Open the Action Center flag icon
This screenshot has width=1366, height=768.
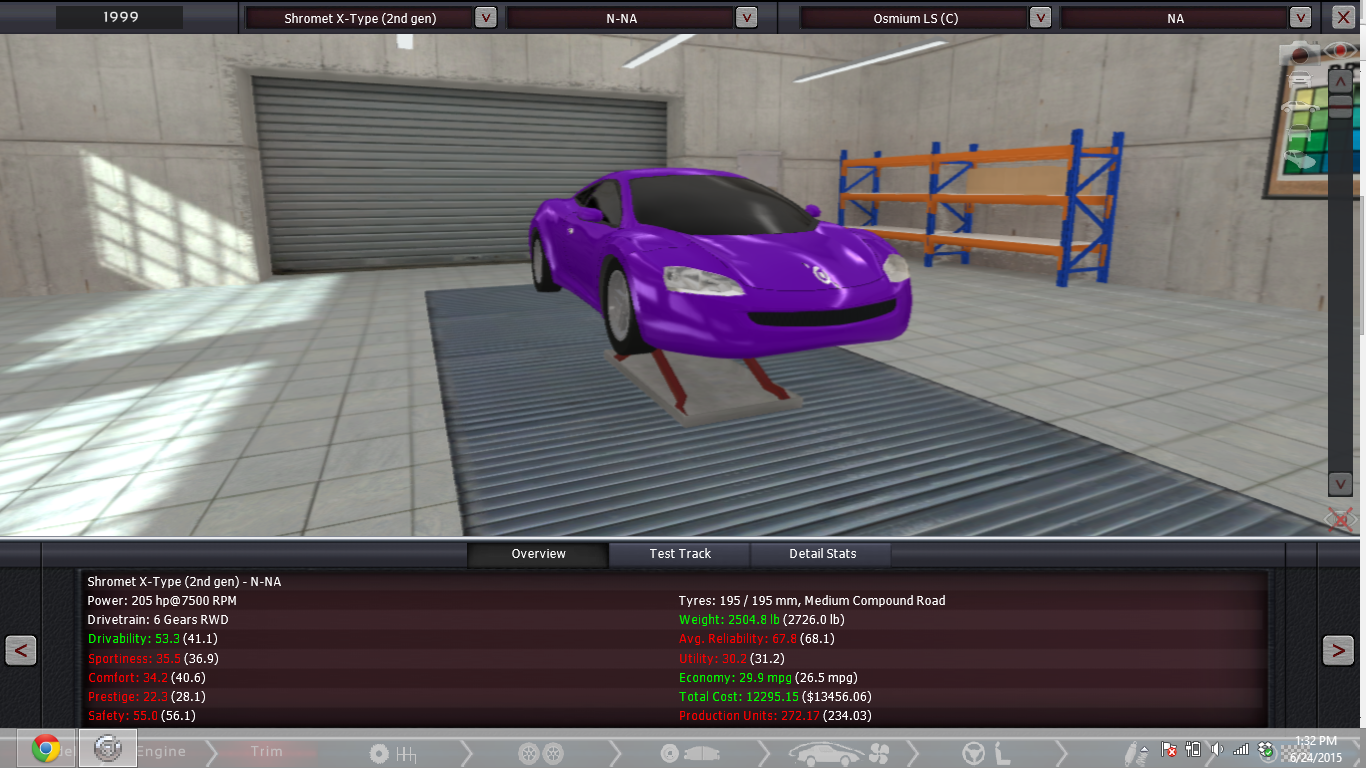point(1168,749)
